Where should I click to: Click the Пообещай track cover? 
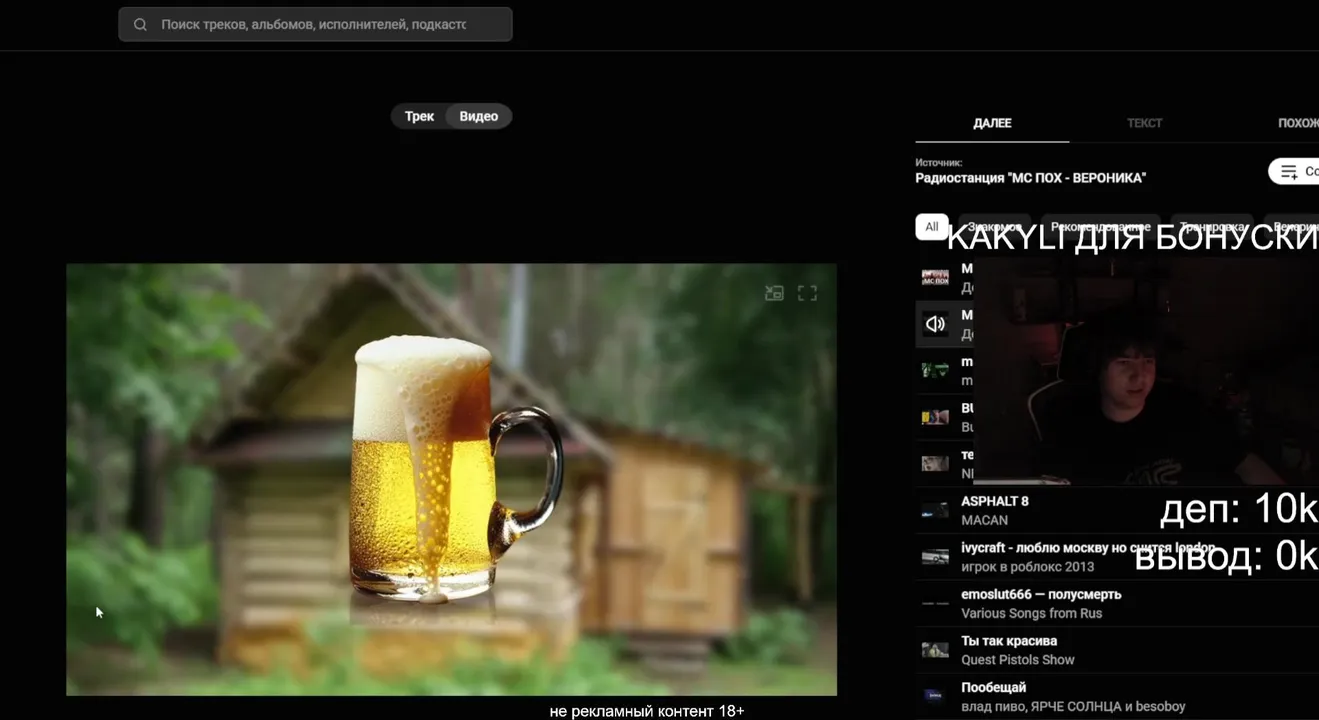tap(935, 696)
